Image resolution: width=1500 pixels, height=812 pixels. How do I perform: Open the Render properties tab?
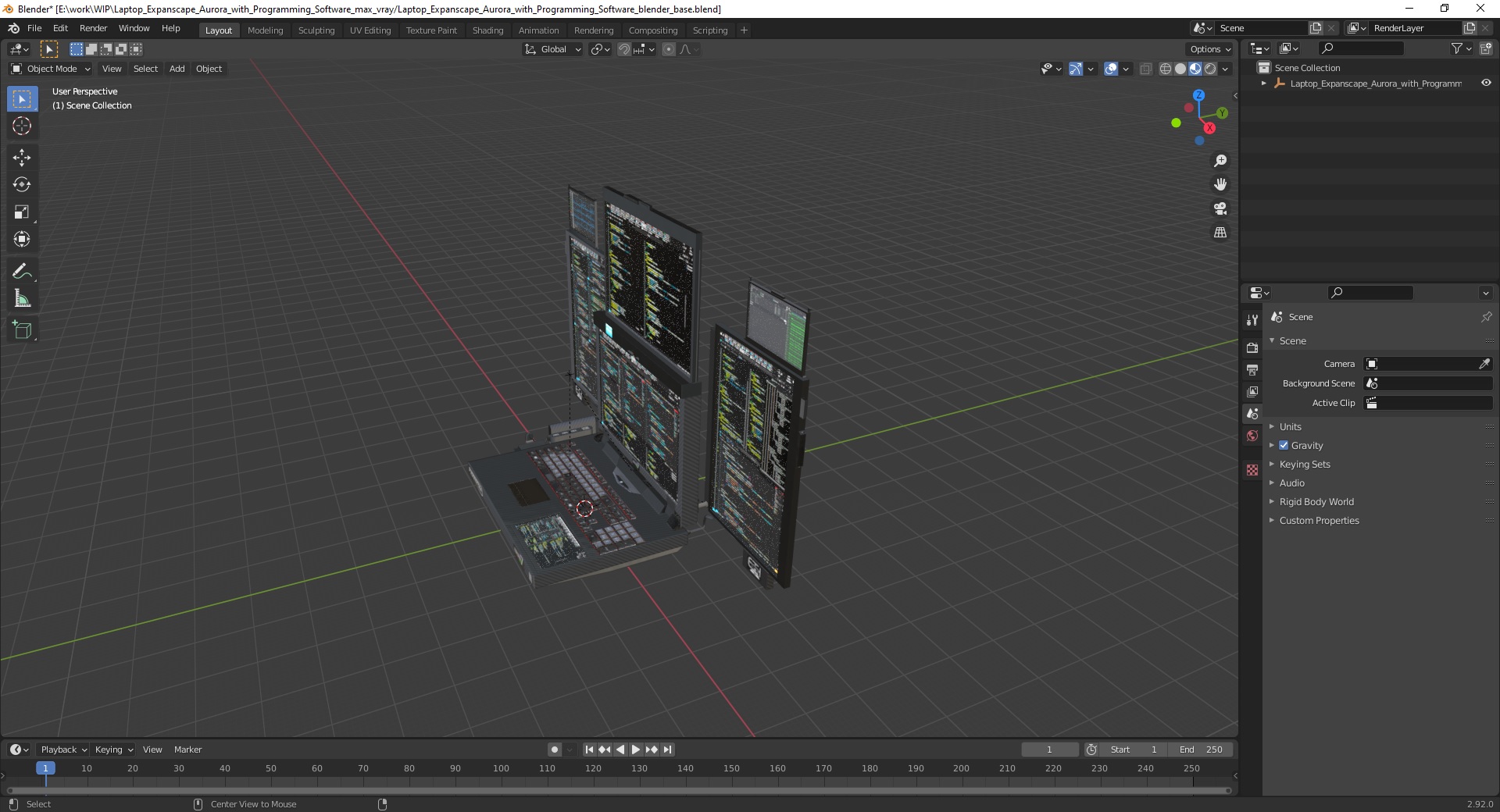1252,347
